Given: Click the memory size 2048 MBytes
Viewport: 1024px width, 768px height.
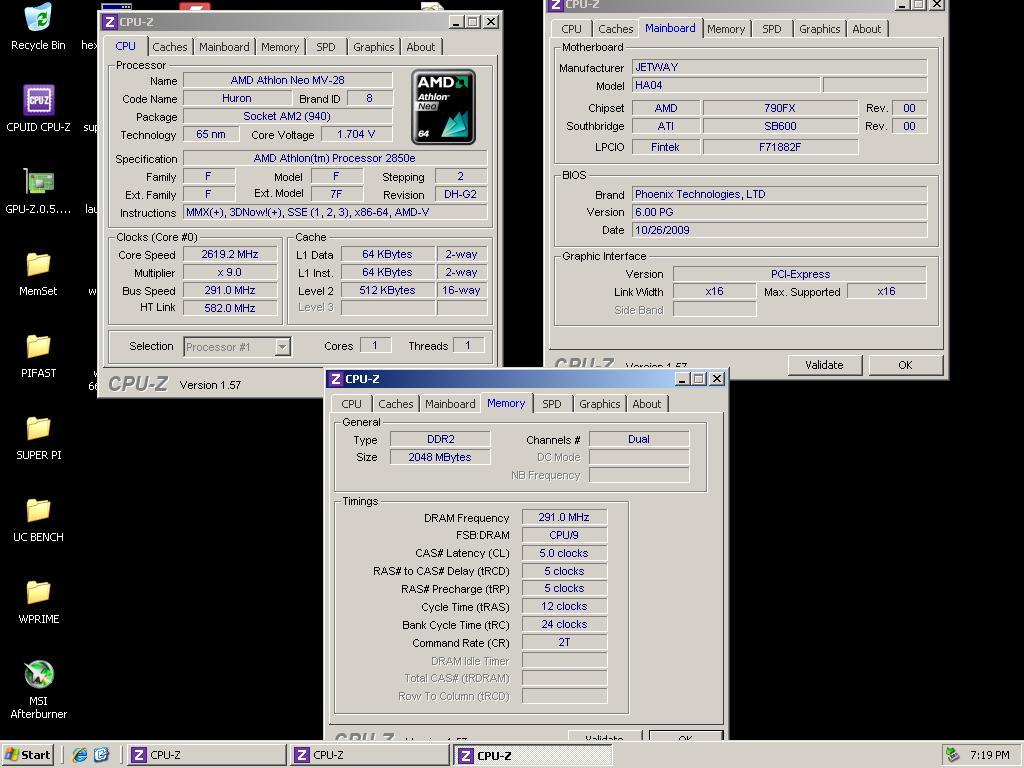Looking at the screenshot, I should click(440, 457).
